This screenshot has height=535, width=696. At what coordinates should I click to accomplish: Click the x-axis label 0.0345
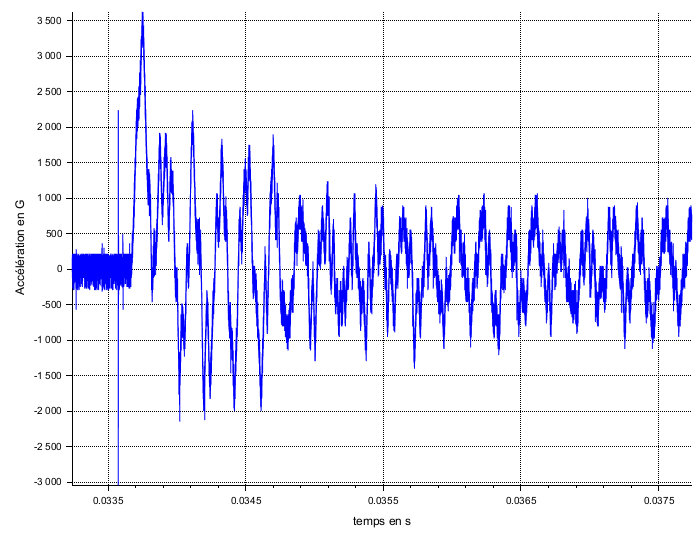(x=246, y=501)
